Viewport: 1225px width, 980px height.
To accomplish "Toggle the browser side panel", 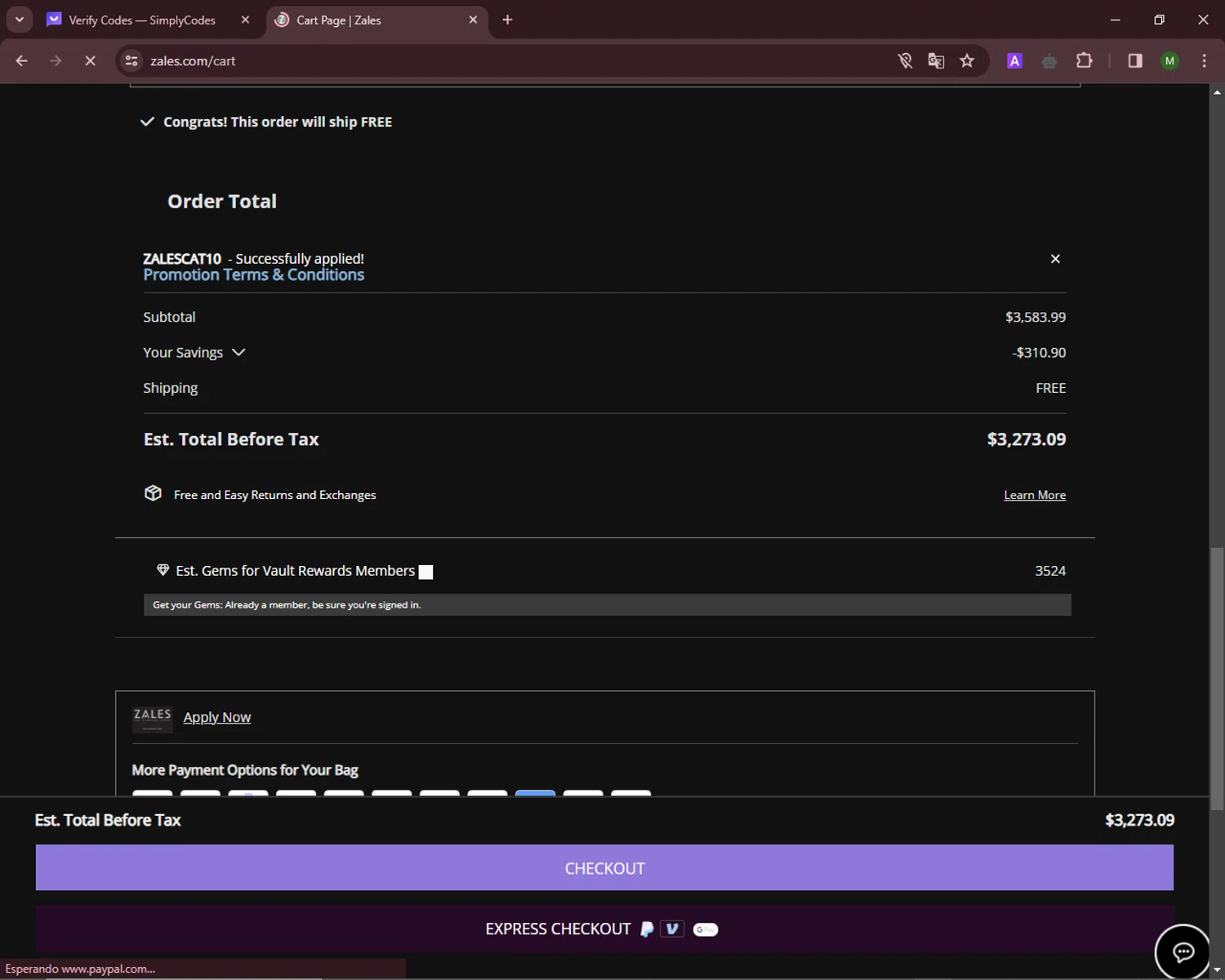I will point(1135,60).
